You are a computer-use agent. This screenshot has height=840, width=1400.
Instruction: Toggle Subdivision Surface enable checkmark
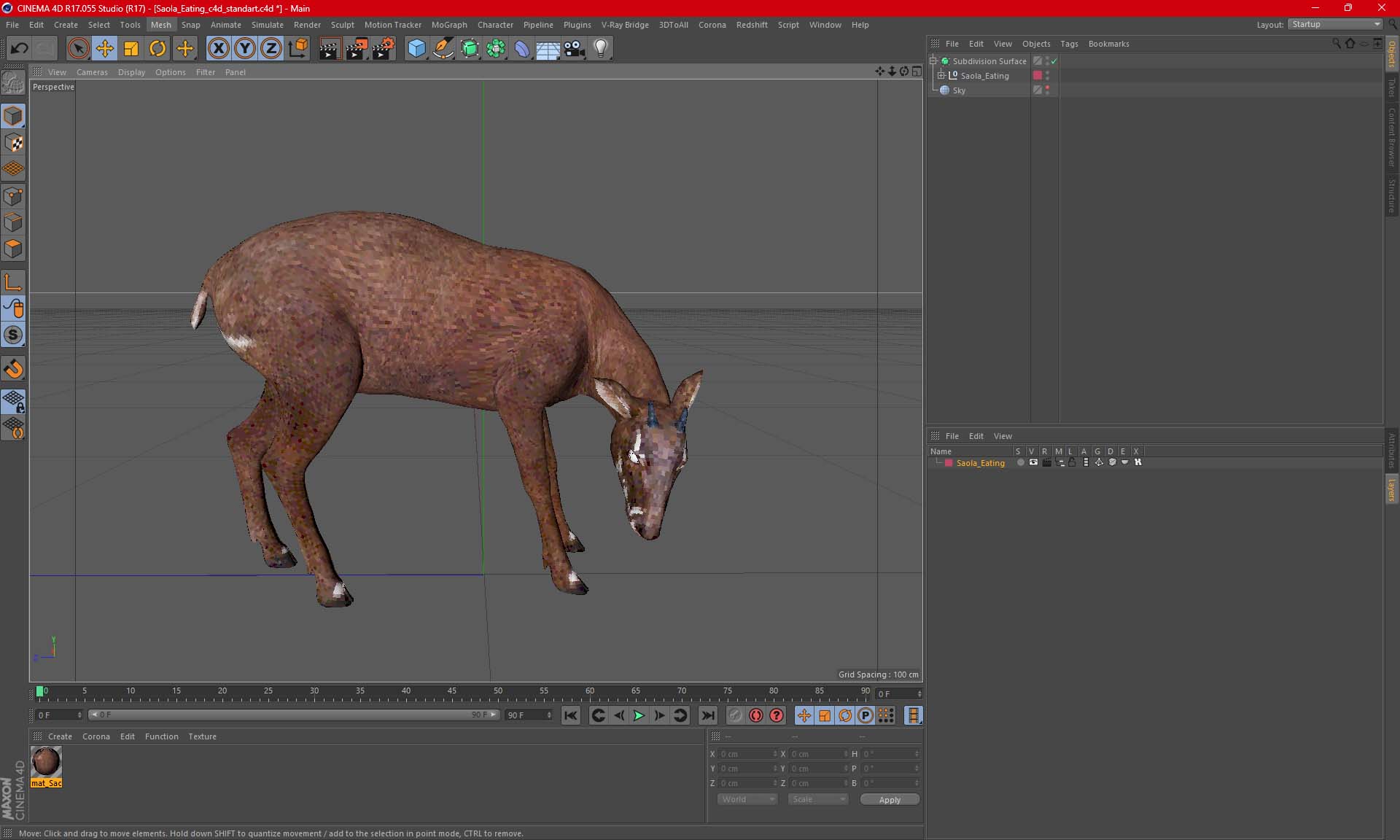pyautogui.click(x=1054, y=61)
